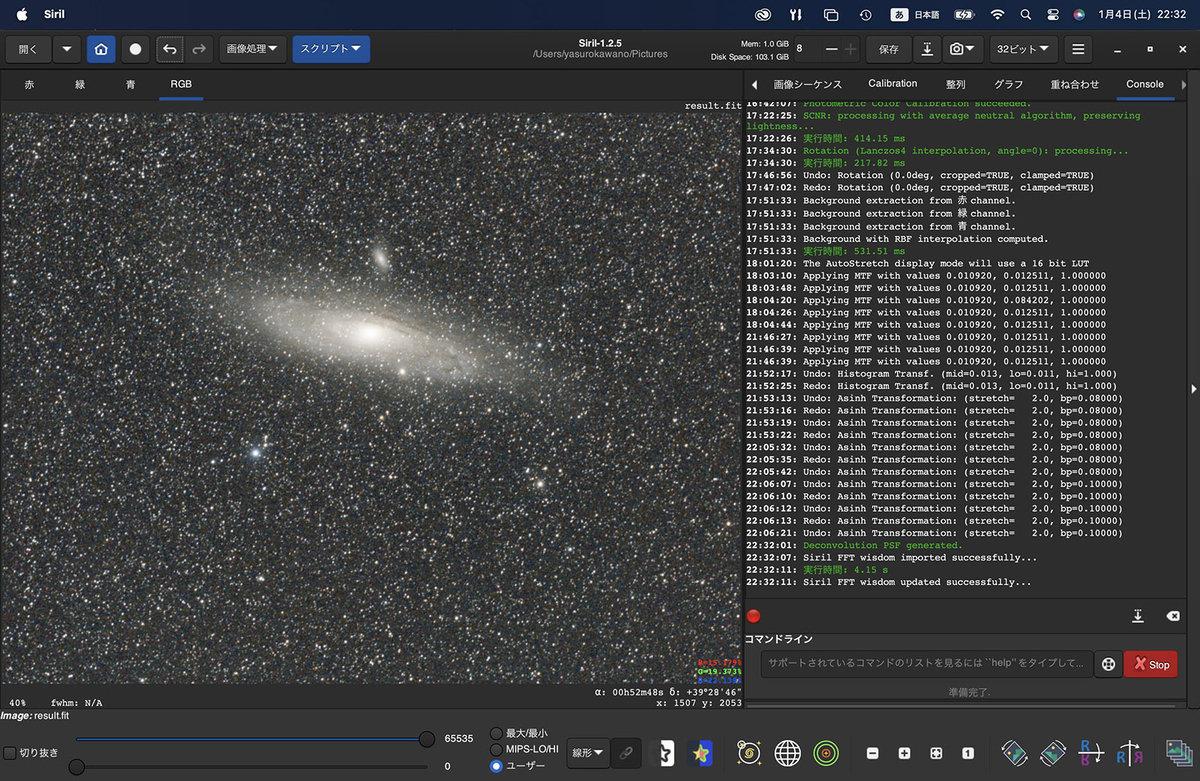Toggle the channel link chain icon
This screenshot has width=1200, height=781.
click(627, 752)
